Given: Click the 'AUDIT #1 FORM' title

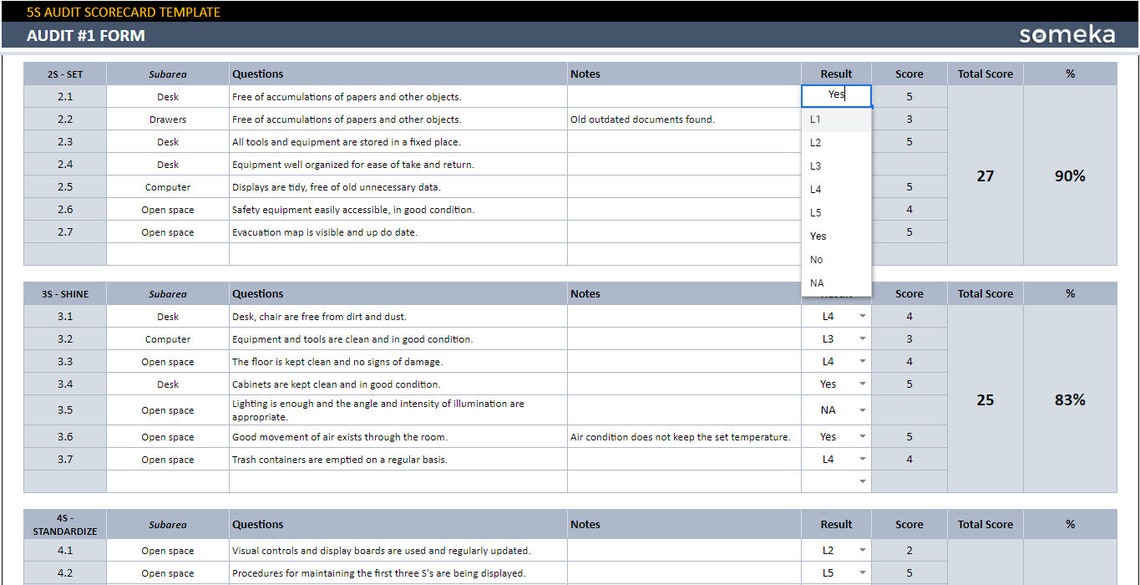Looking at the screenshot, I should pyautogui.click(x=85, y=35).
